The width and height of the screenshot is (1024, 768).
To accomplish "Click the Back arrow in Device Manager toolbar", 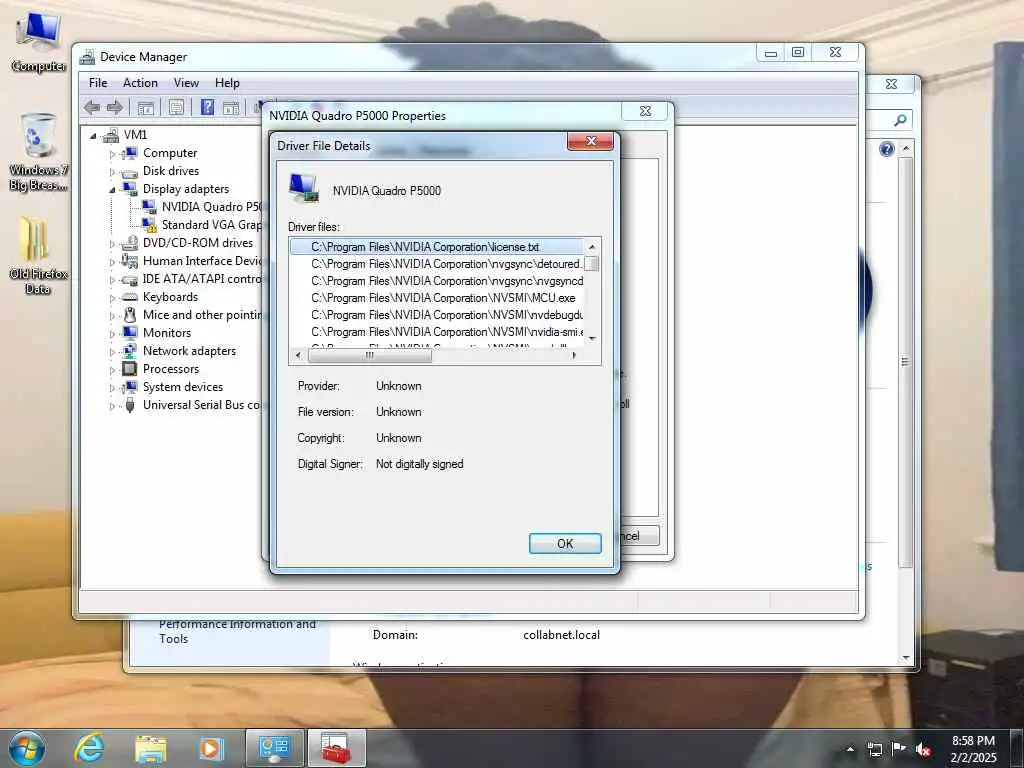I will (x=92, y=108).
